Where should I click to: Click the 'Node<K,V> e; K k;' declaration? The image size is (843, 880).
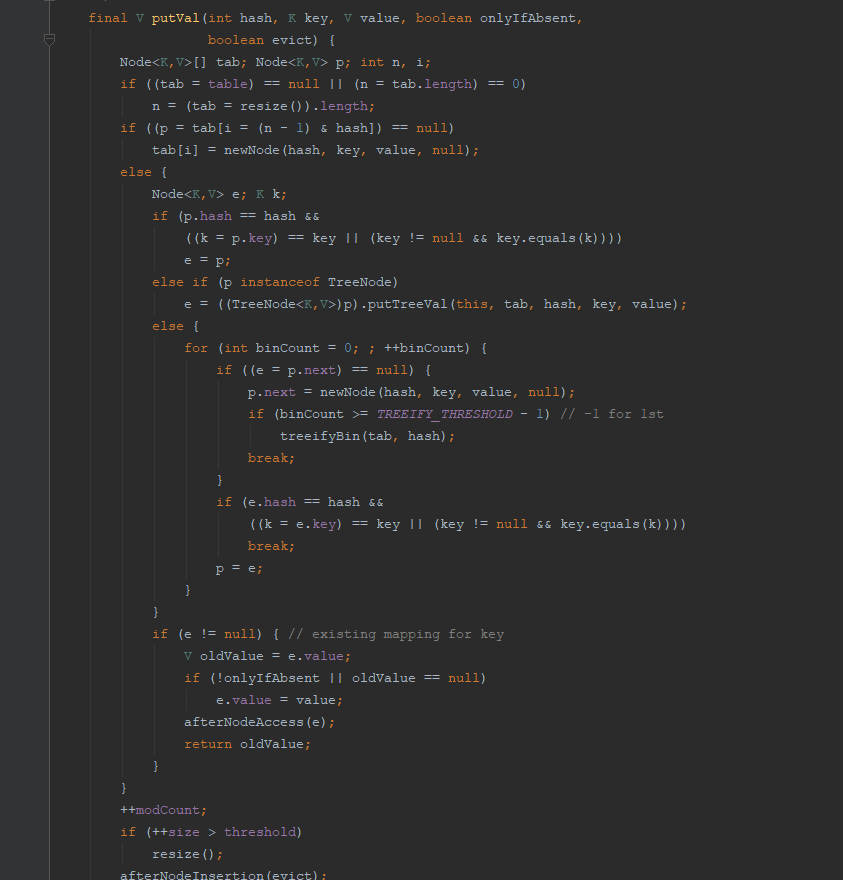(x=219, y=194)
